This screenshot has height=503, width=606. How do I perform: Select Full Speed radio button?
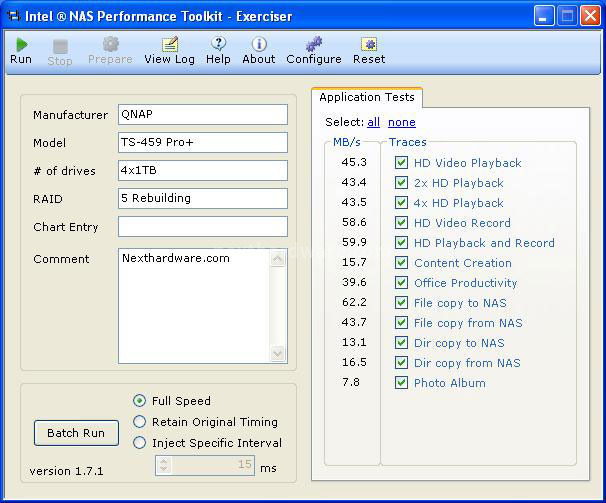[x=140, y=401]
